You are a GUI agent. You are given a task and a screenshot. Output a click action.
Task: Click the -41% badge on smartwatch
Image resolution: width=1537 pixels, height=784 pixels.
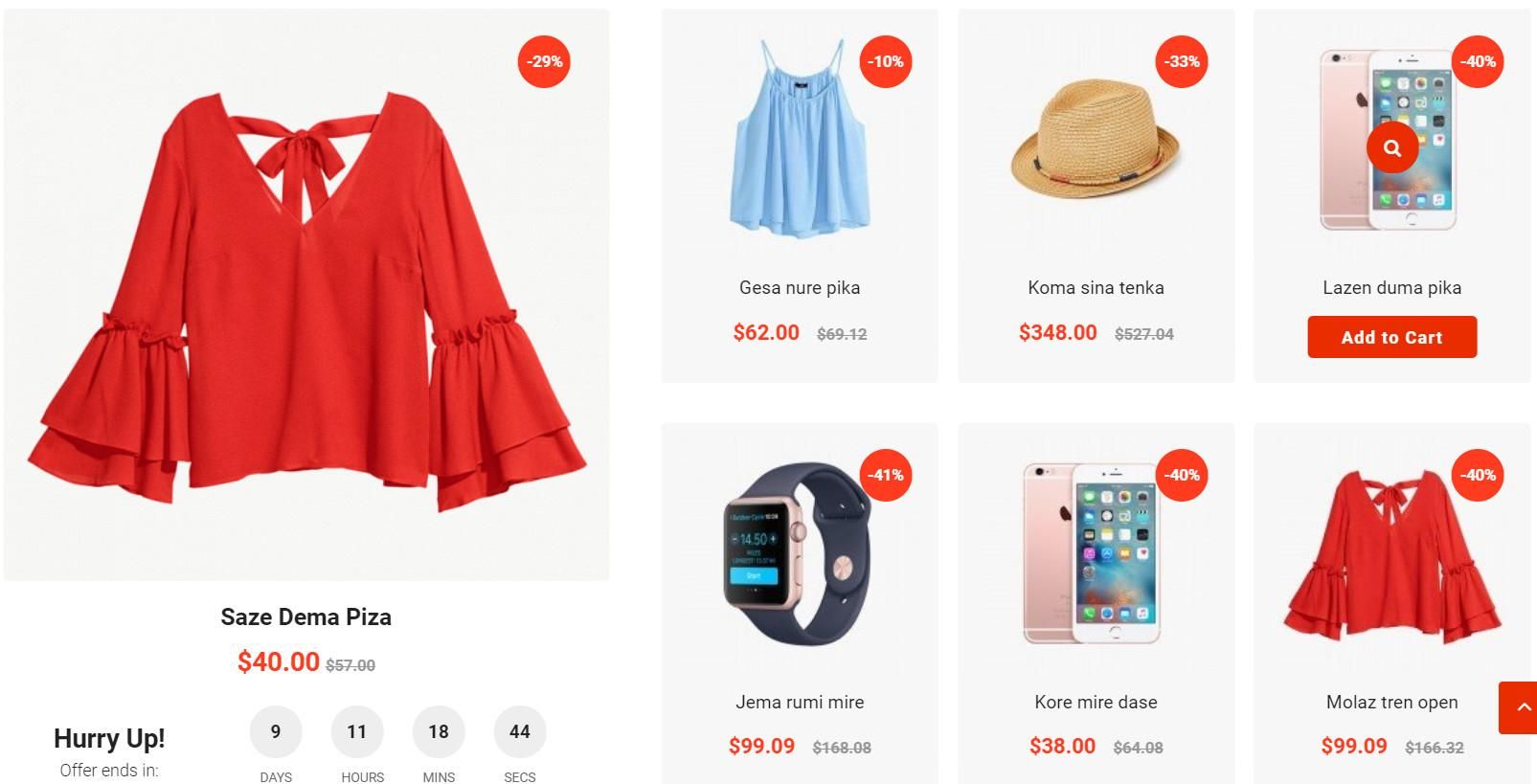pyautogui.click(x=885, y=475)
